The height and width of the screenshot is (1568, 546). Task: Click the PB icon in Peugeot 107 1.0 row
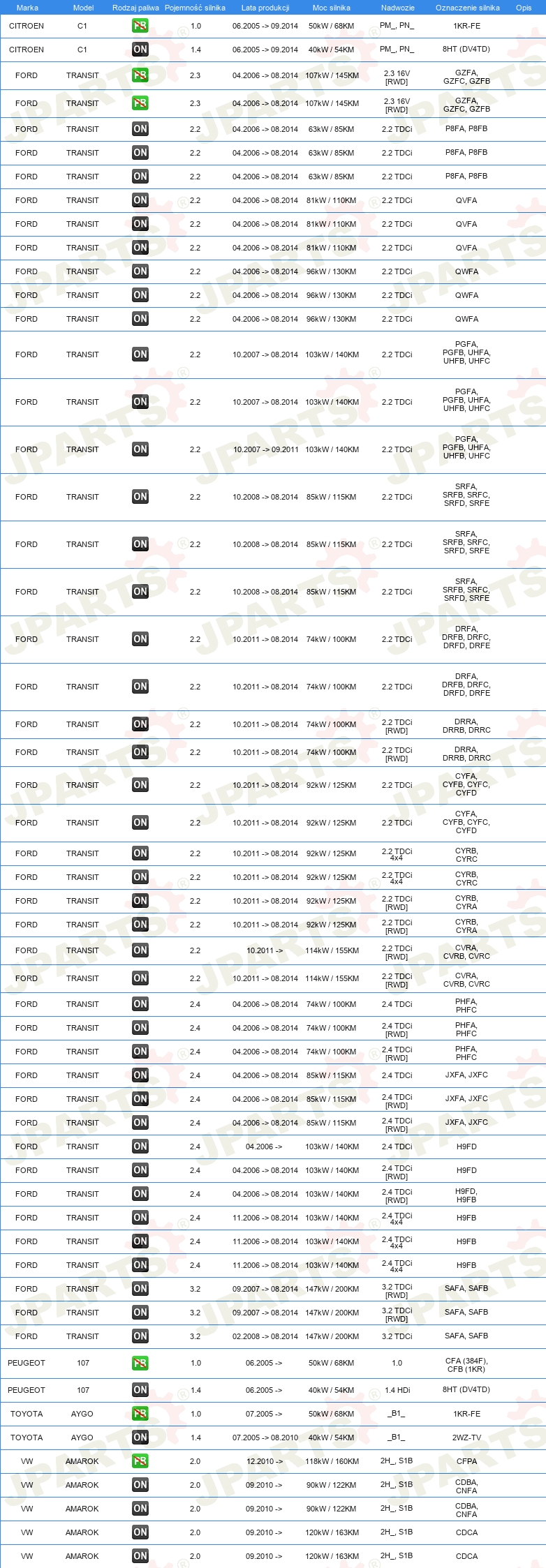[140, 1363]
